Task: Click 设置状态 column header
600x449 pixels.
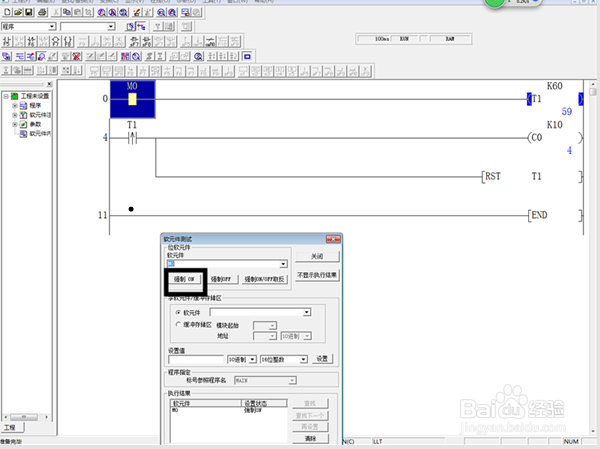Action: pyautogui.click(x=264, y=403)
